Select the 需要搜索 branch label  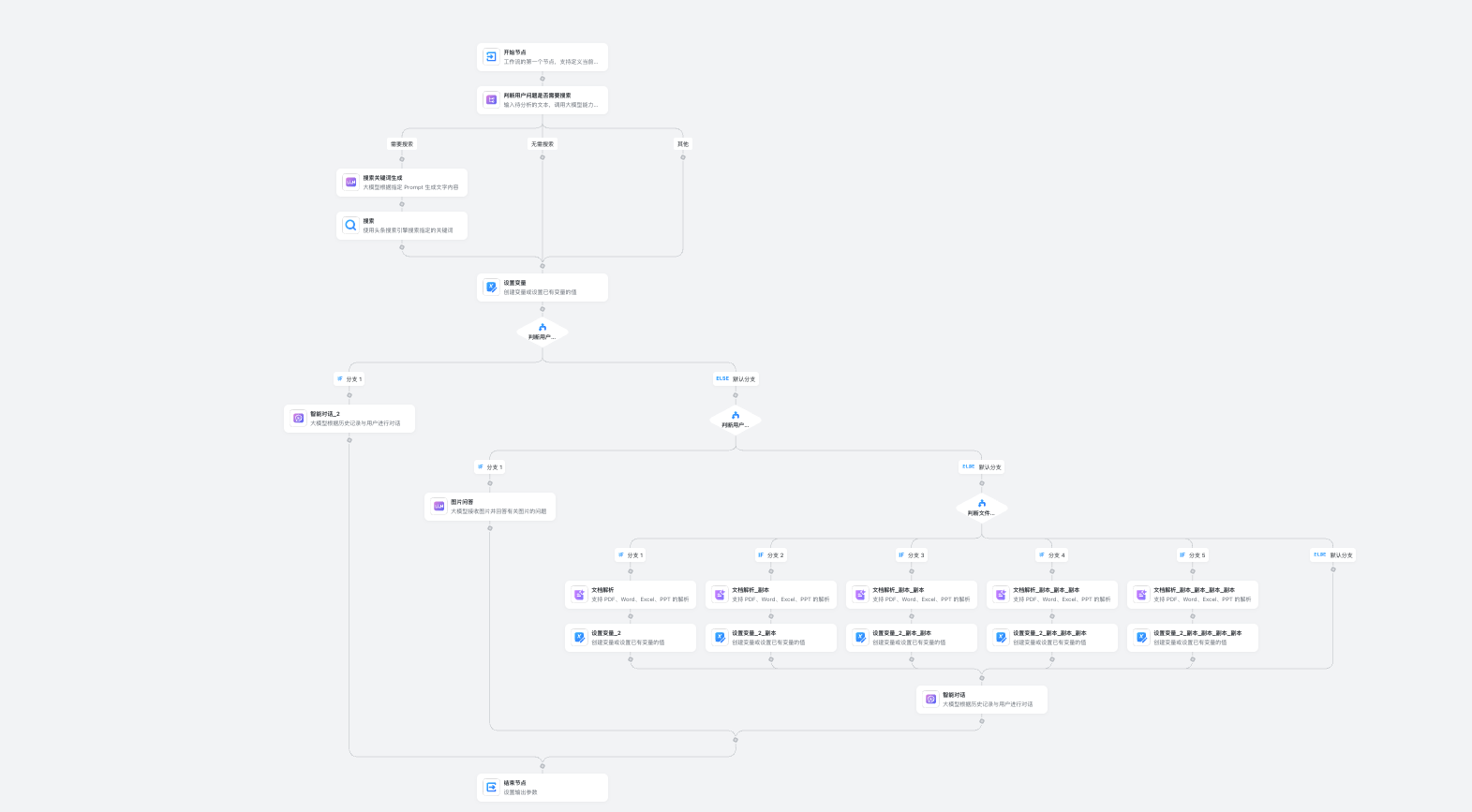[402, 144]
